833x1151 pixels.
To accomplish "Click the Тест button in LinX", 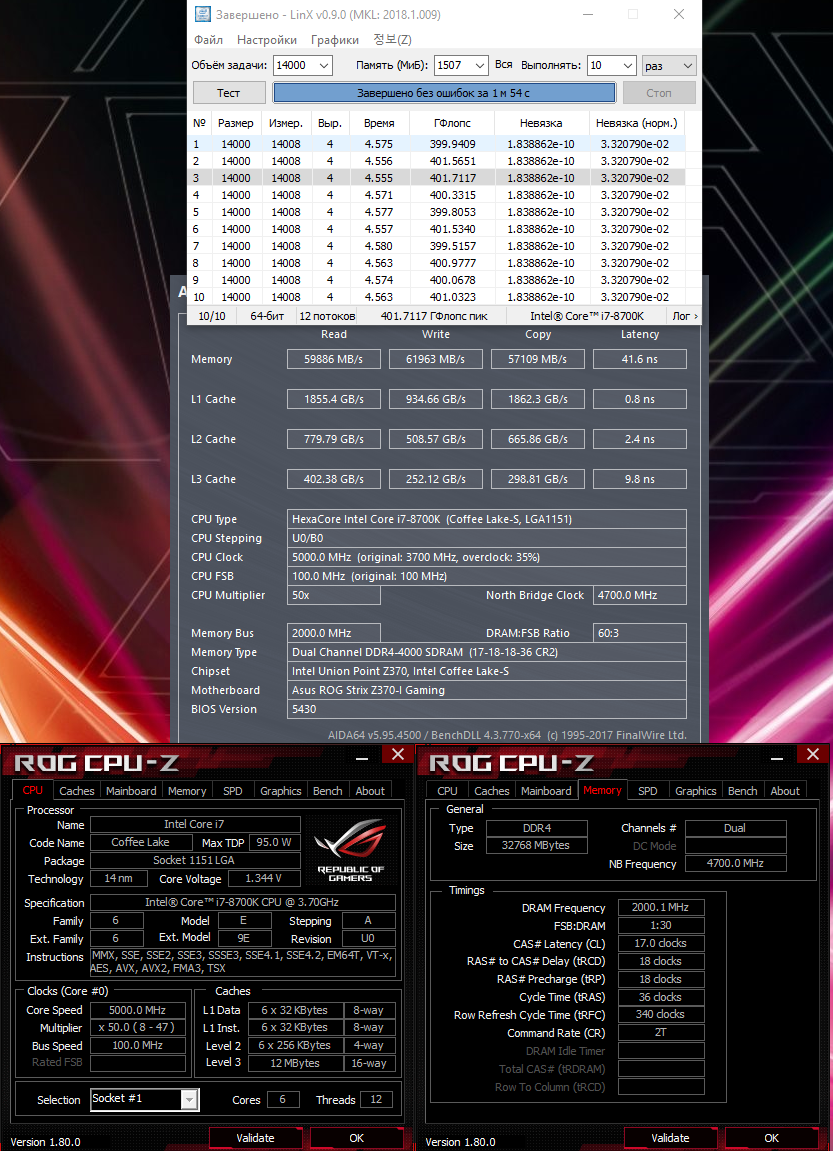I will [x=228, y=92].
